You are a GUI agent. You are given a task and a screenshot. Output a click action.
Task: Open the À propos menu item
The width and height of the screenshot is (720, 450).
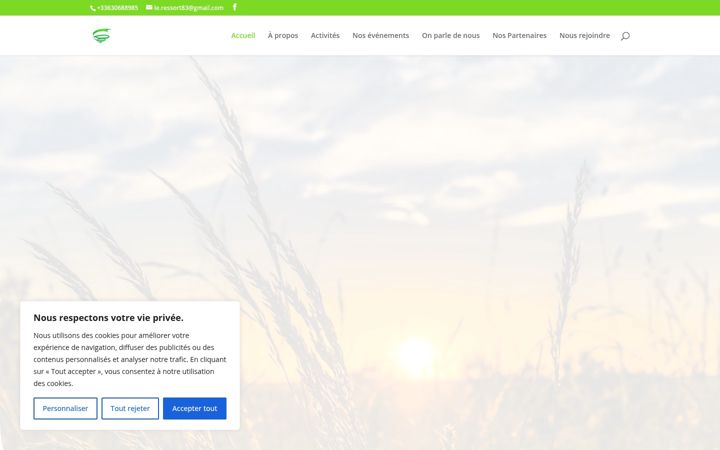pos(283,35)
